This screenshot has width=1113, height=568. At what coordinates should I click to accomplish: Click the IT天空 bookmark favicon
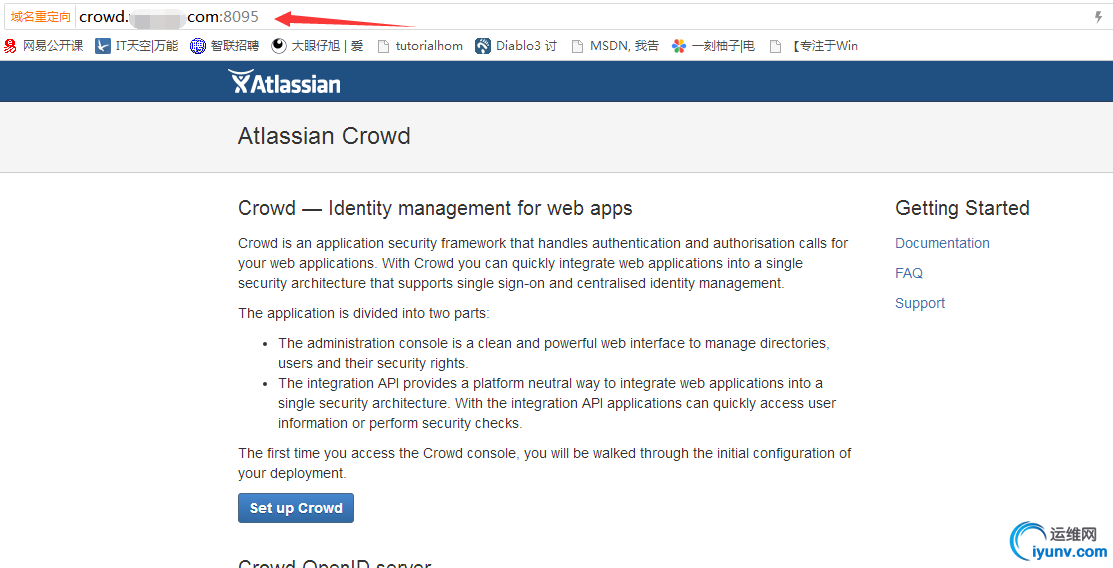coord(103,46)
